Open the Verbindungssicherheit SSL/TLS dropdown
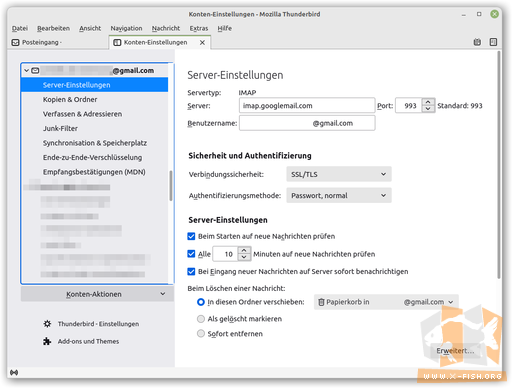512x388 pixels. pyautogui.click(x=339, y=174)
